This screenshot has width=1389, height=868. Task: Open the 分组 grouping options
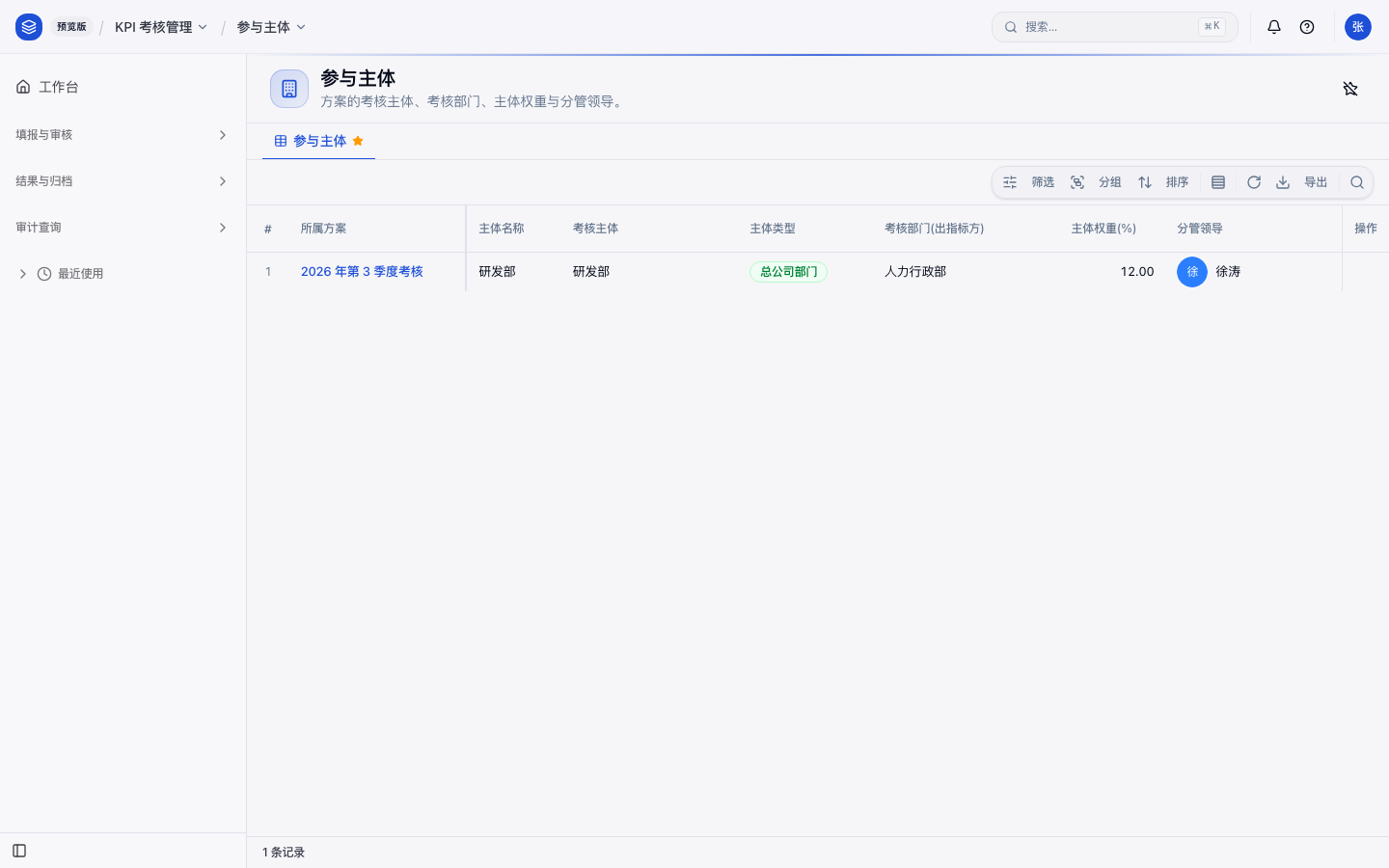click(x=1097, y=182)
